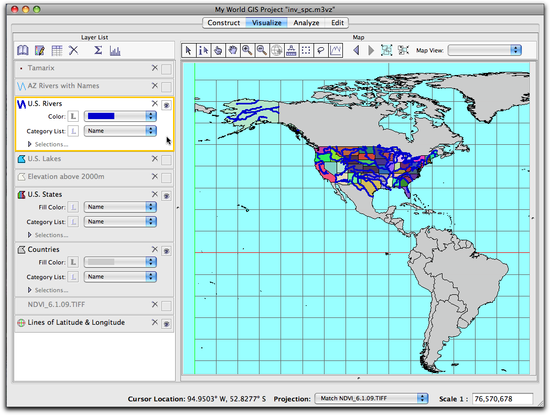Viewport: 550px width, 415px height.
Task: Open U.S. Rivers Color dropdown
Action: 120,116
